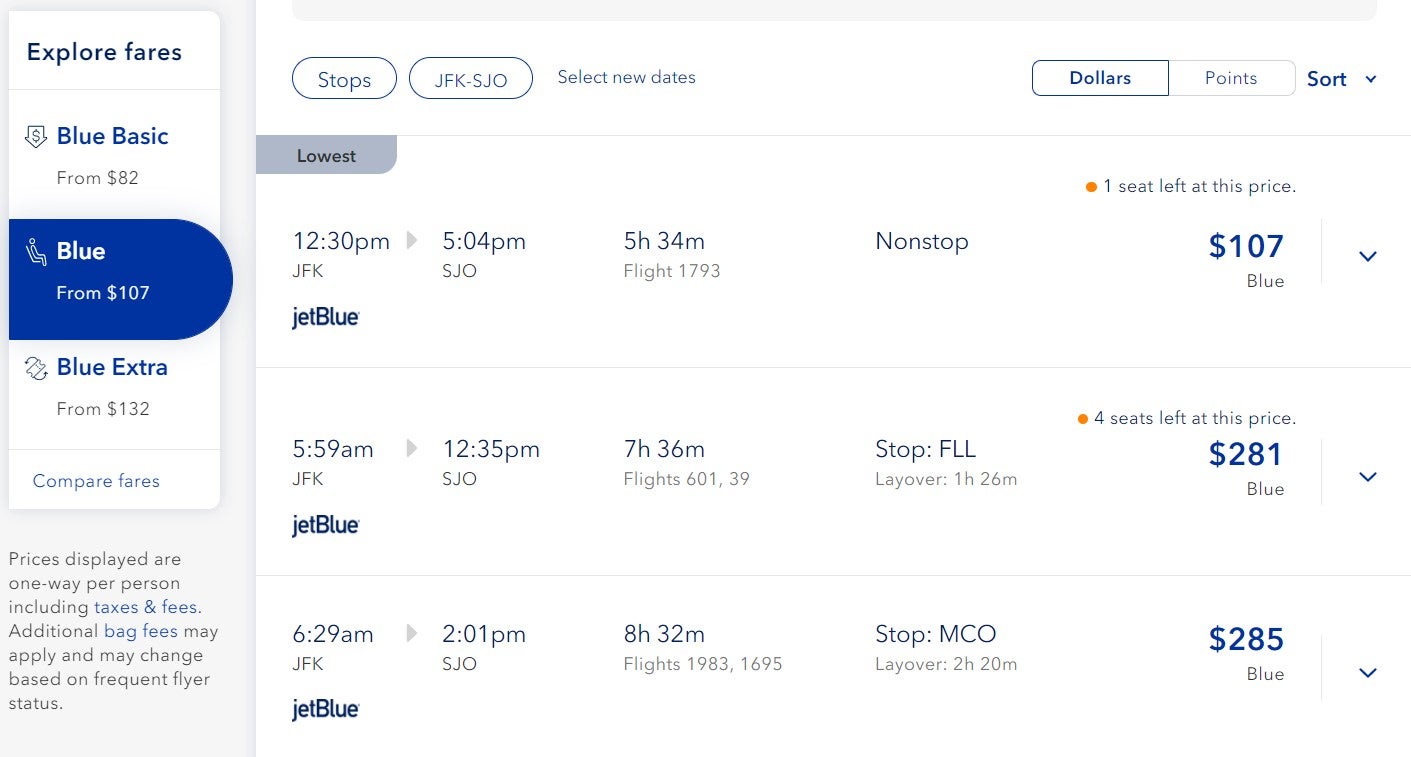Switch price display to Dollars
Screen dimensions: 1411x757
[1100, 78]
